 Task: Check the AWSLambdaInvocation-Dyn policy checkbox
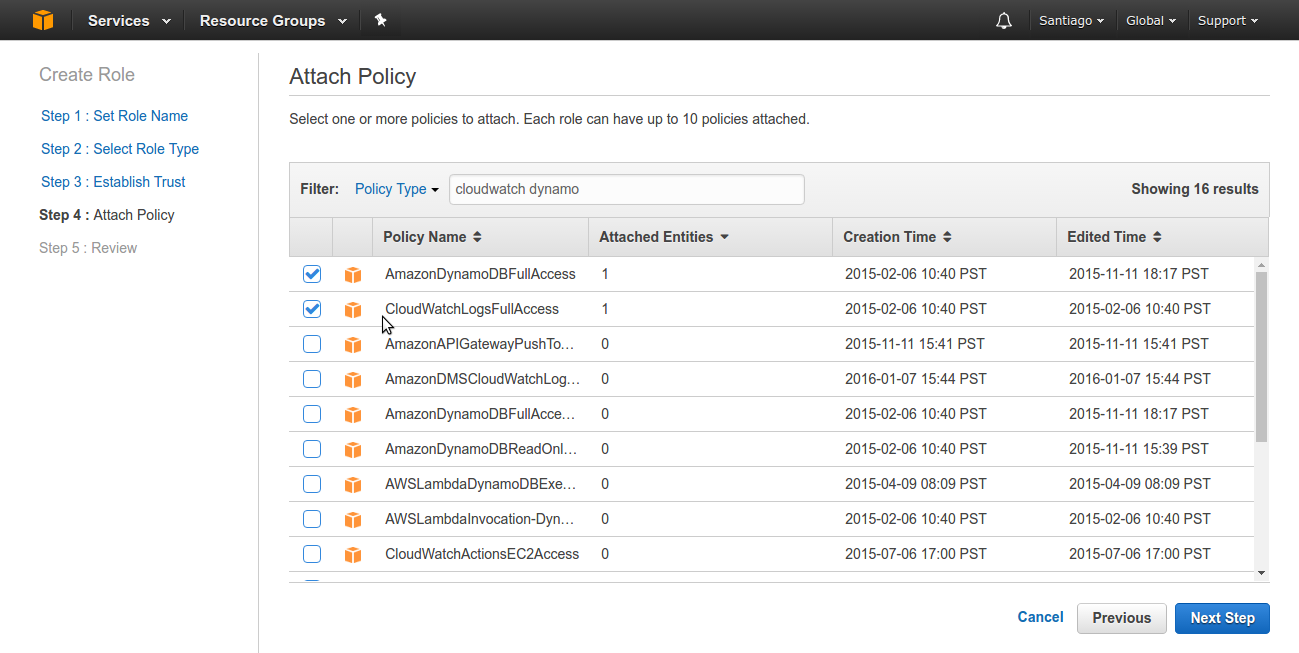pyautogui.click(x=312, y=519)
